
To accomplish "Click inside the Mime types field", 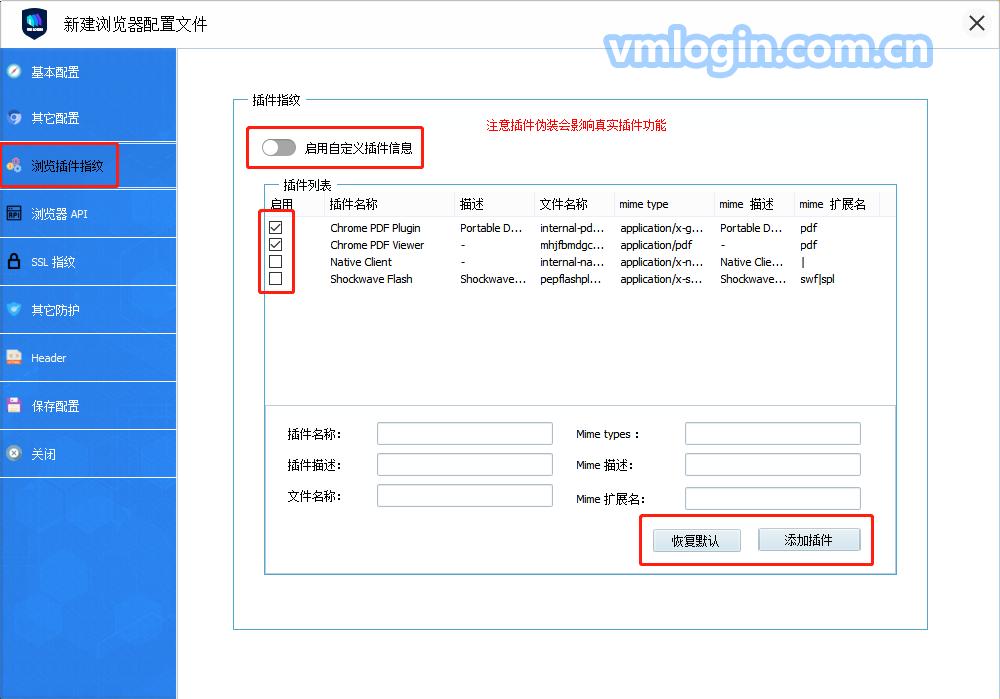I will [772, 433].
